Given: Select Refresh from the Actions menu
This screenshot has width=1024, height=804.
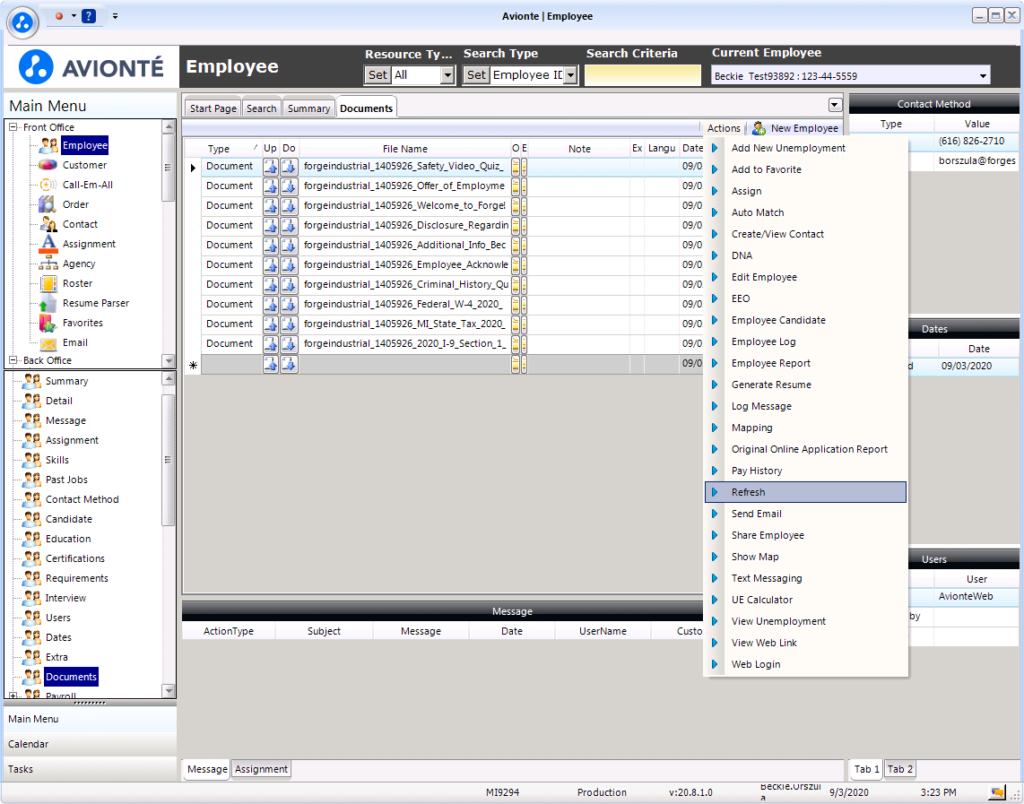Looking at the screenshot, I should [x=806, y=492].
